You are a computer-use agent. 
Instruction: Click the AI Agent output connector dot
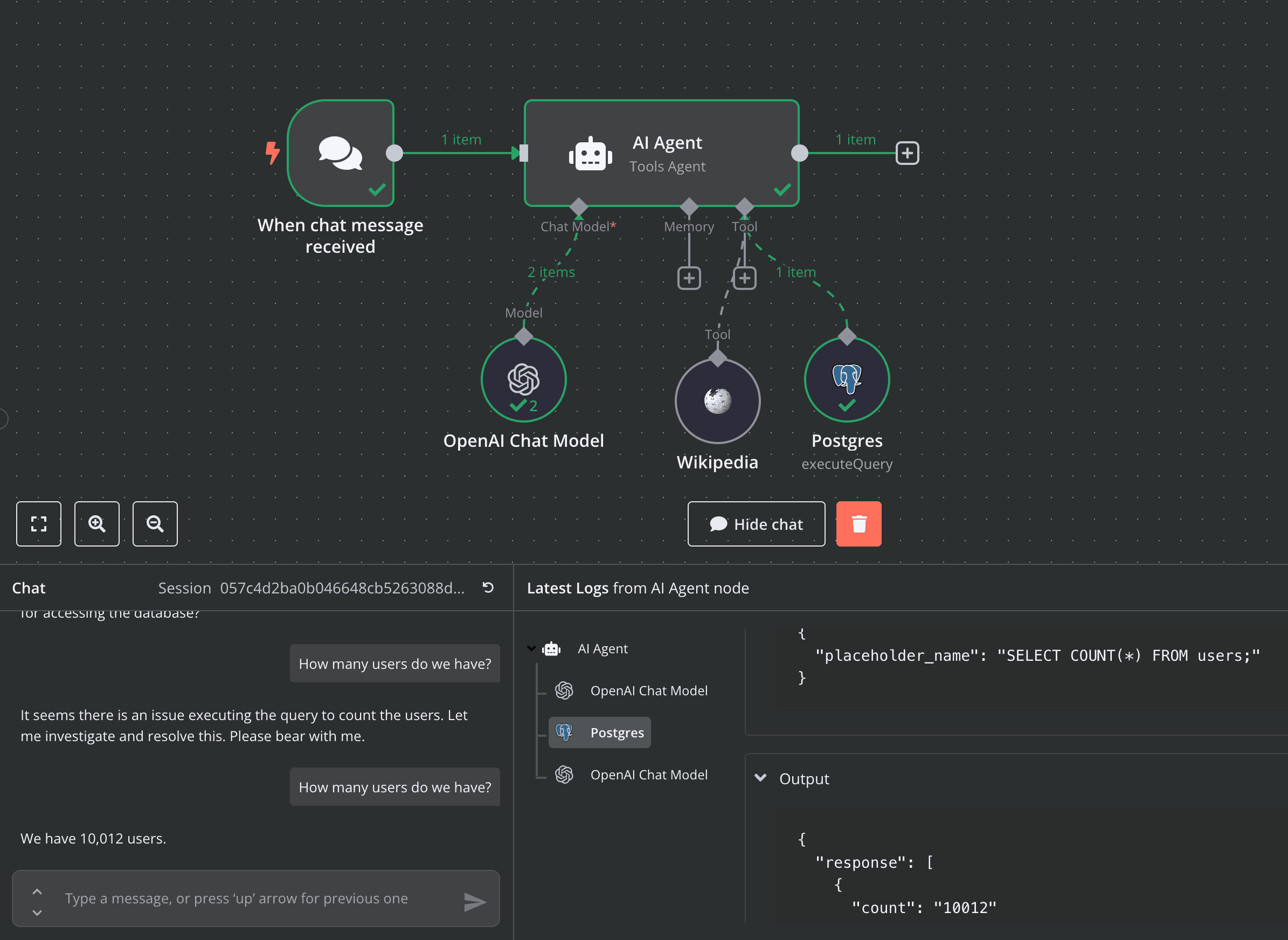799,153
